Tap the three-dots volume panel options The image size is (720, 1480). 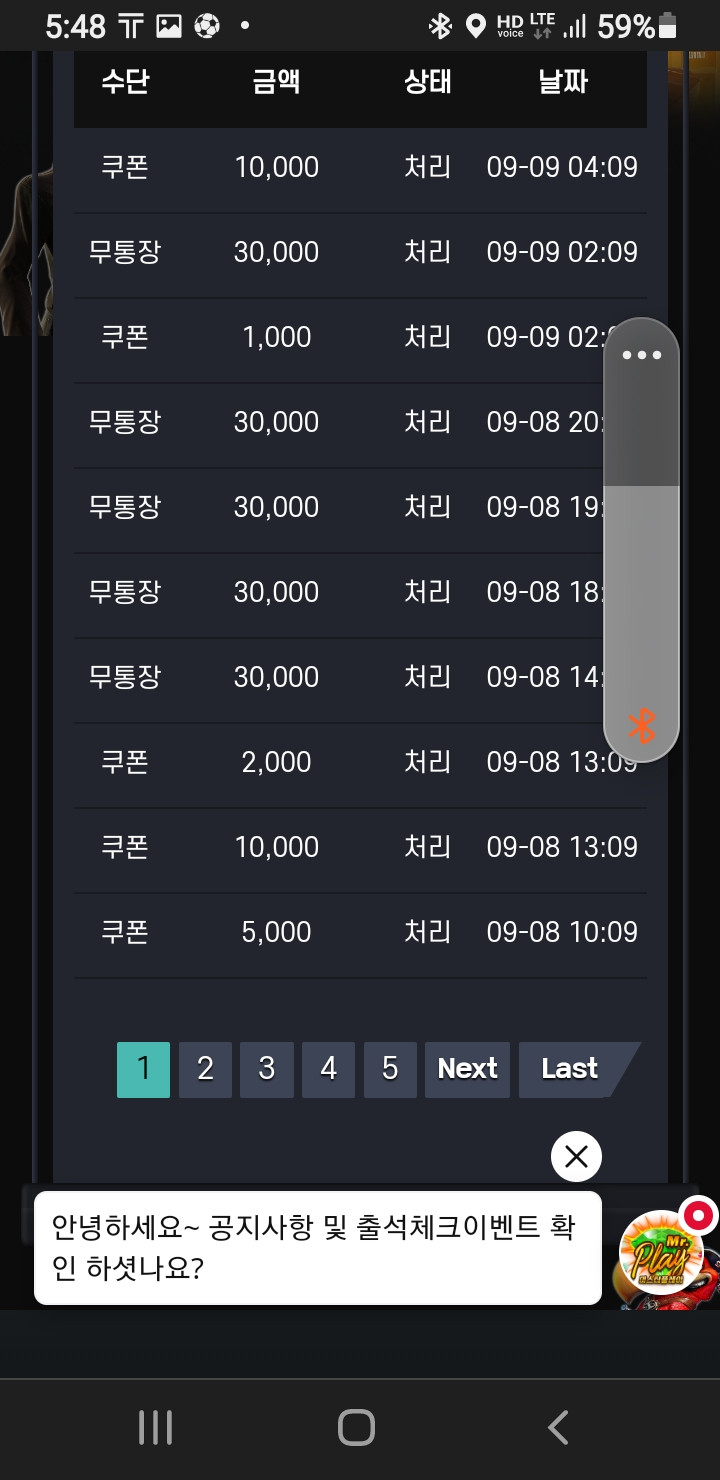pos(641,355)
